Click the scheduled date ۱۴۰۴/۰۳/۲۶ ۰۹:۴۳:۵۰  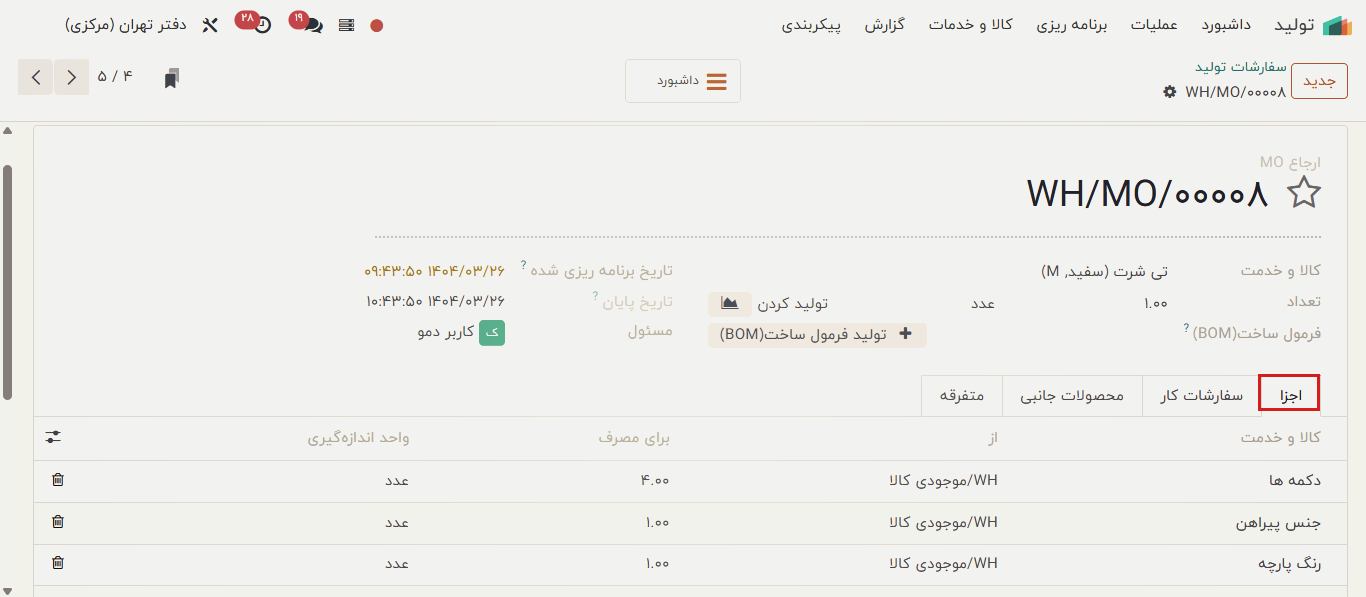click(434, 271)
